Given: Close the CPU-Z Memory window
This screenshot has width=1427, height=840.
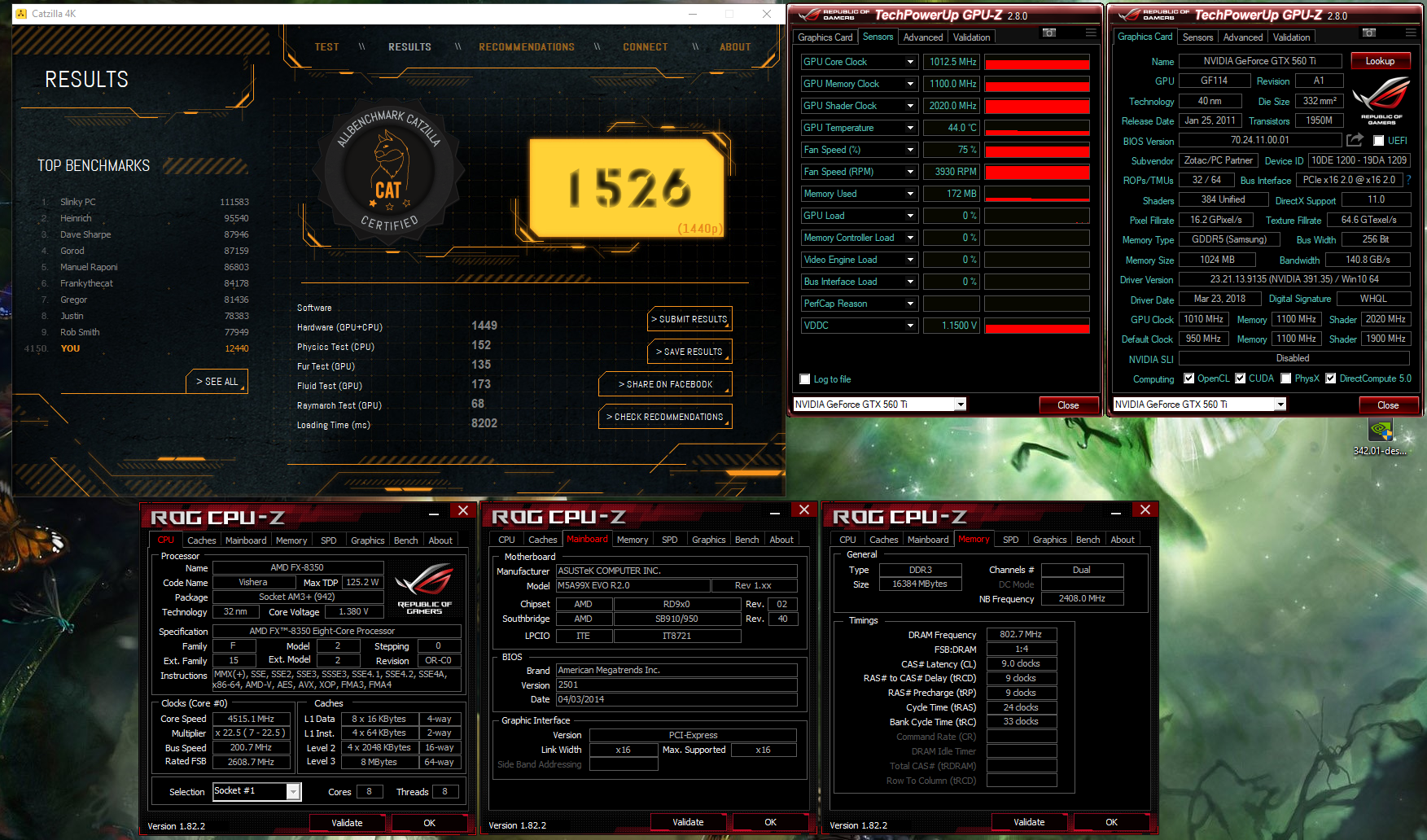Looking at the screenshot, I should point(1145,510).
